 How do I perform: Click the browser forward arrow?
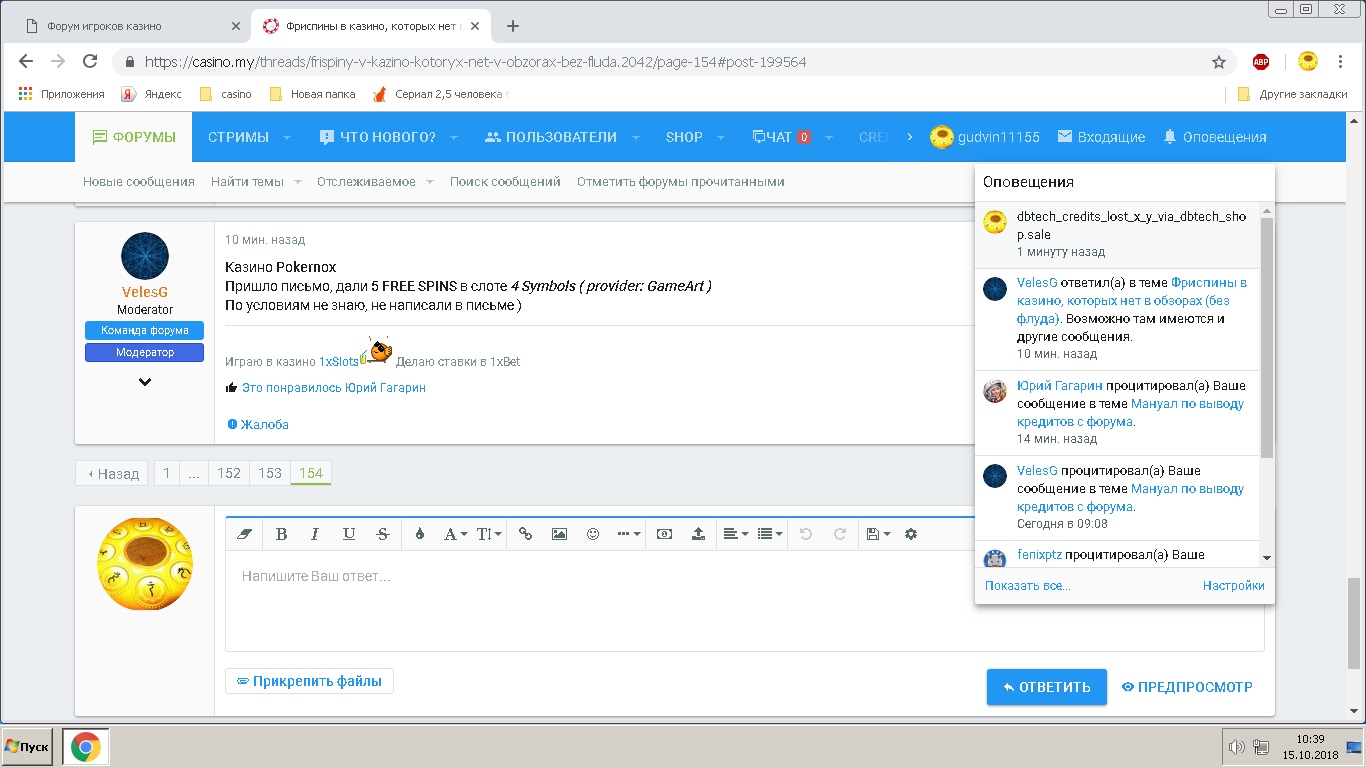[x=58, y=62]
